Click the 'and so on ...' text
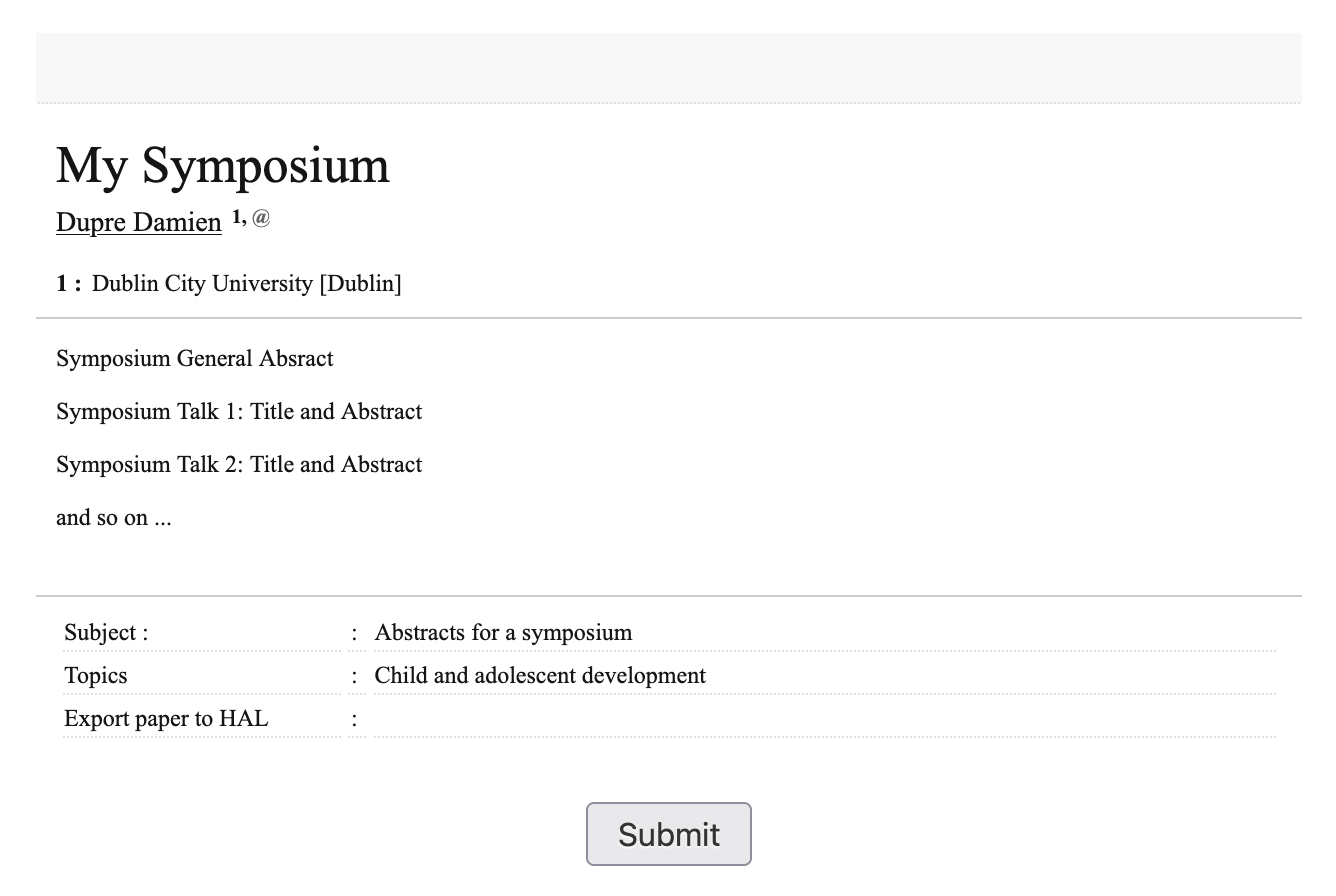1336x896 pixels. click(114, 517)
